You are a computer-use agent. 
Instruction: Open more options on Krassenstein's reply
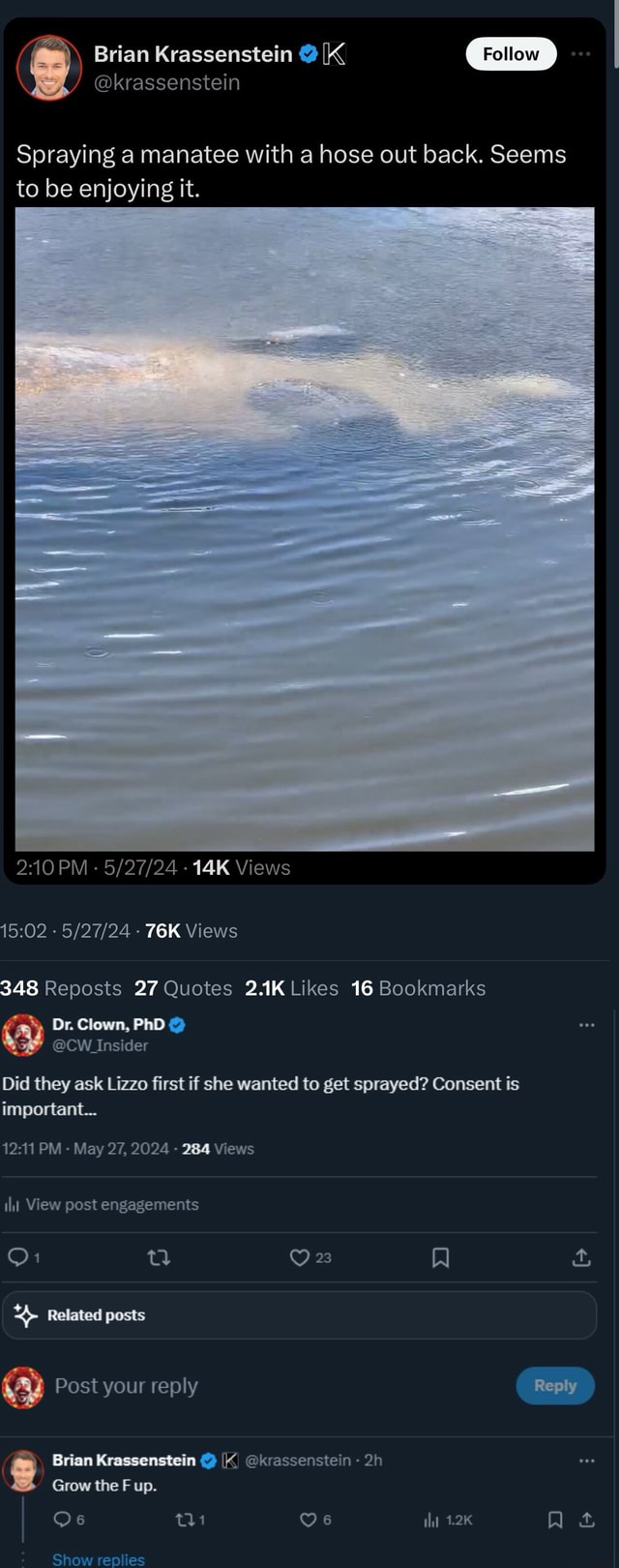(x=586, y=1461)
